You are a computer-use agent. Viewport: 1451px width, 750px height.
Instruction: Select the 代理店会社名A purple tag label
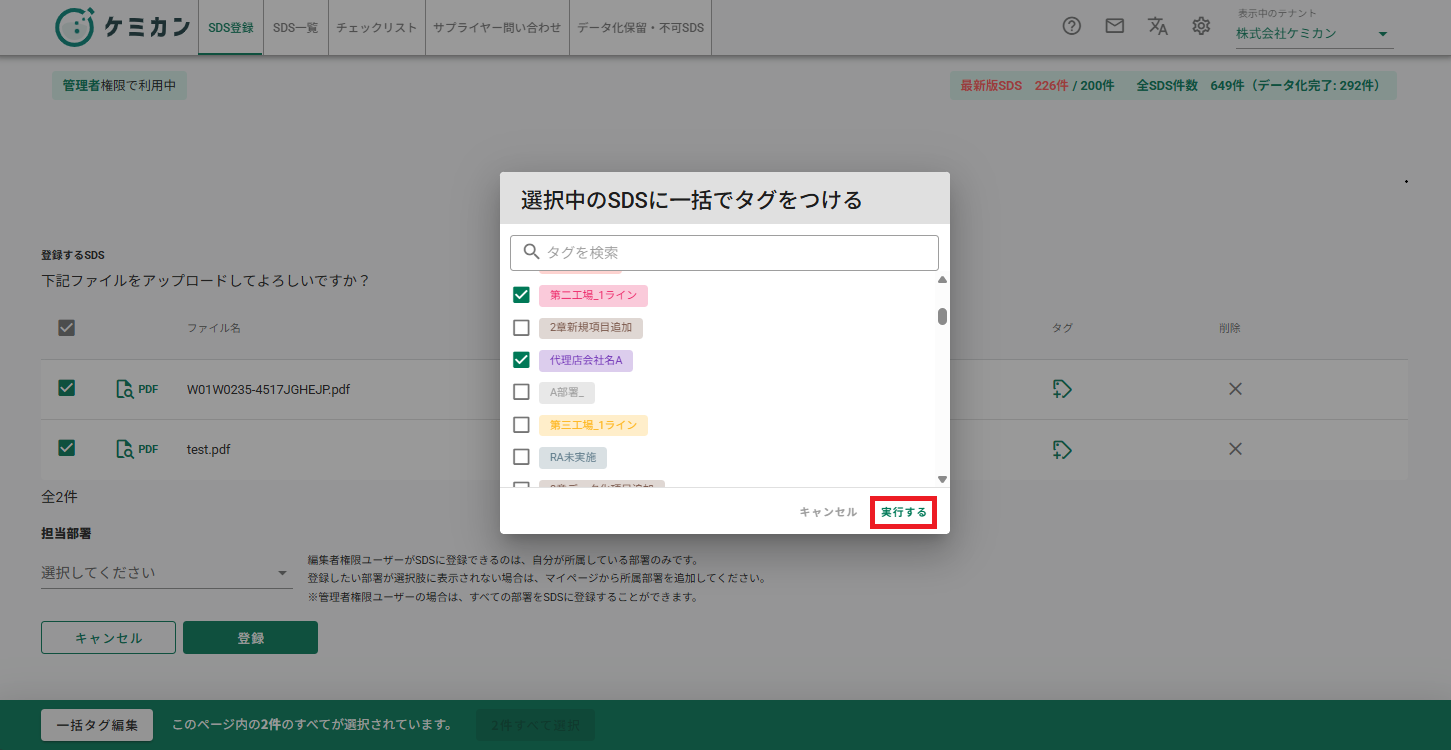586,360
